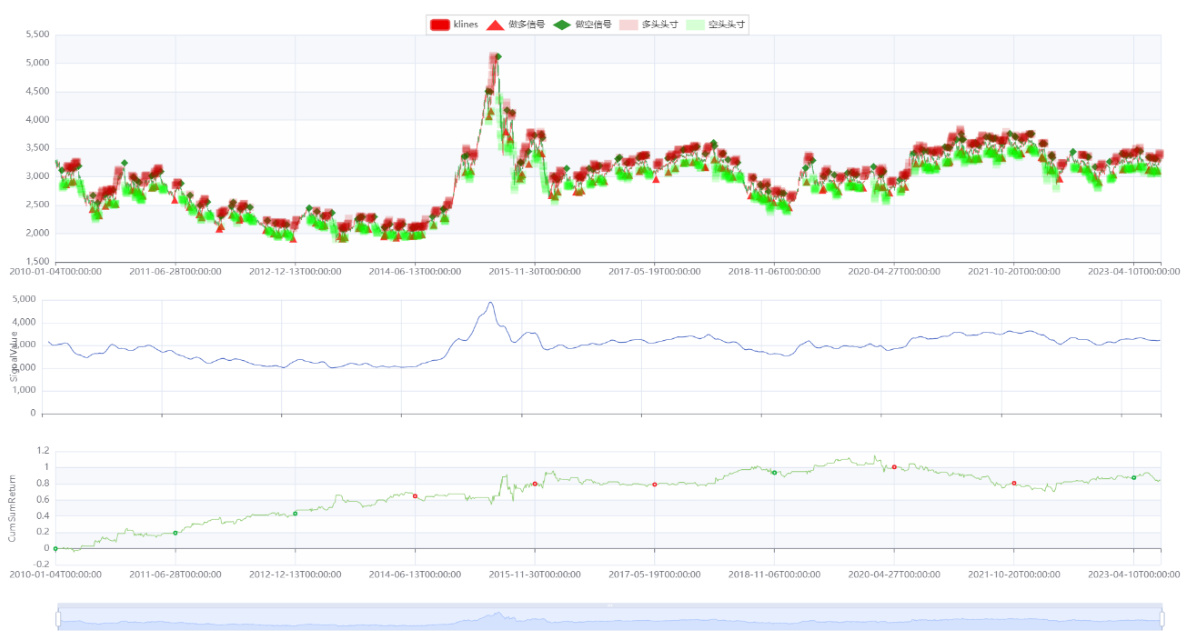Click the right handle of the zoom slider
Viewport: 1185px width, 633px height.
tap(1163, 620)
